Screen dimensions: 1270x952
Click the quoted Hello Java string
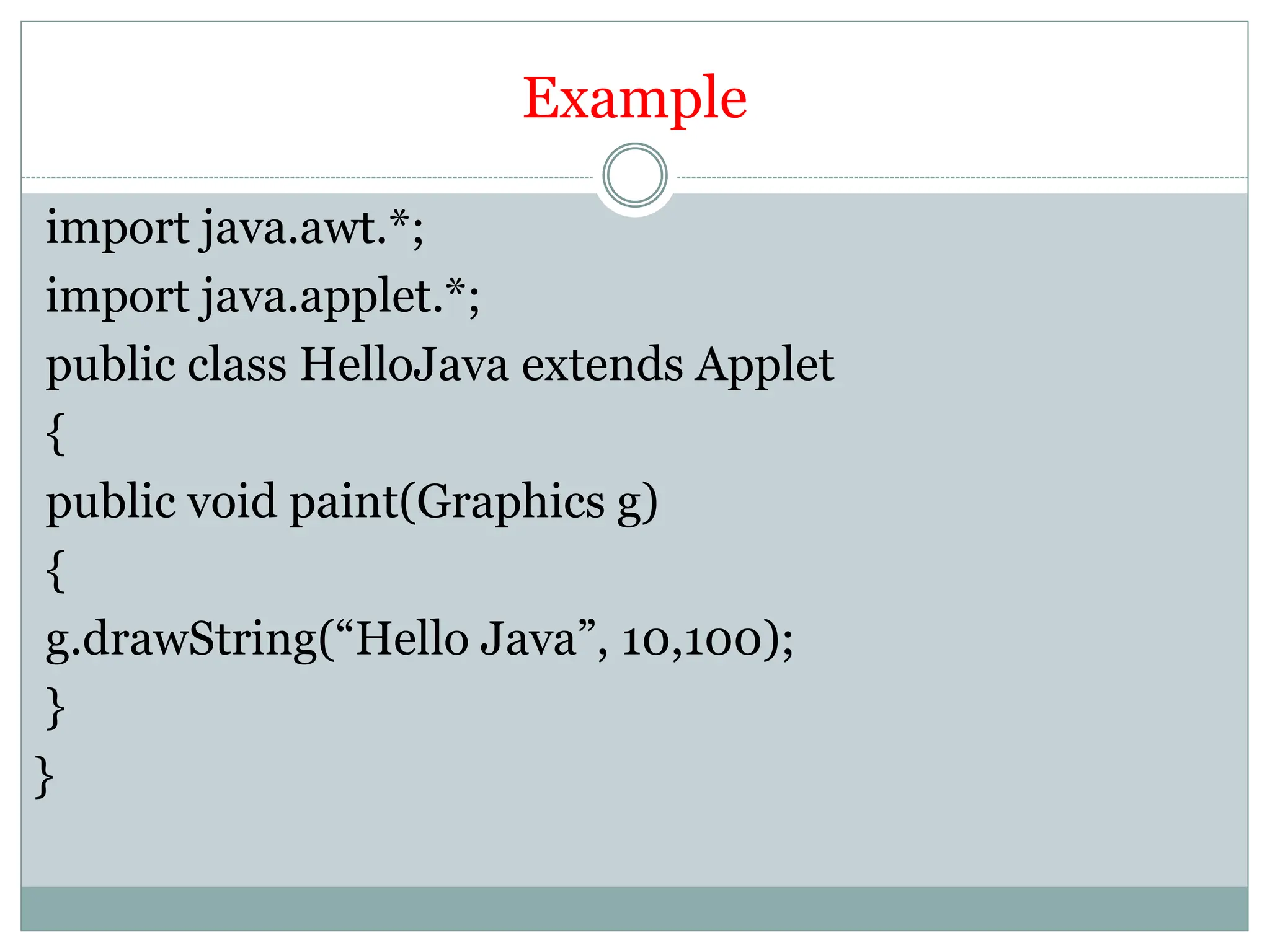click(465, 638)
